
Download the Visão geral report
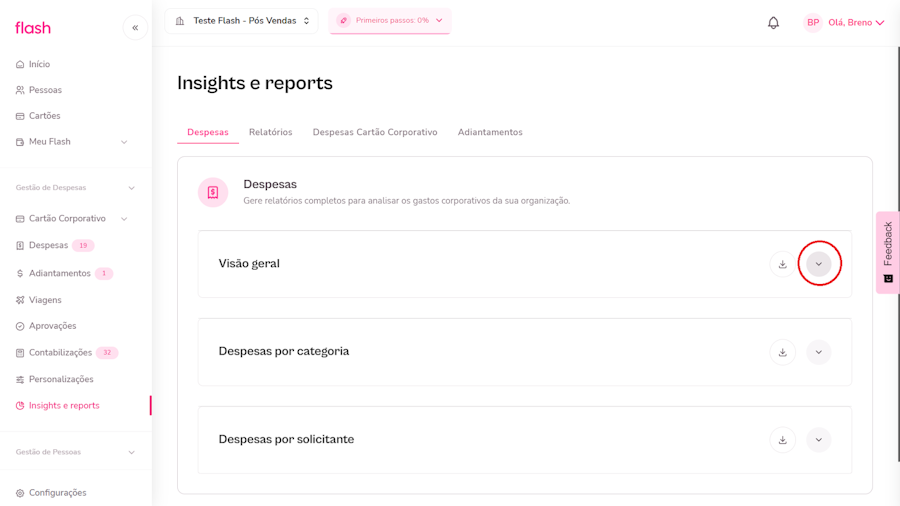click(782, 264)
